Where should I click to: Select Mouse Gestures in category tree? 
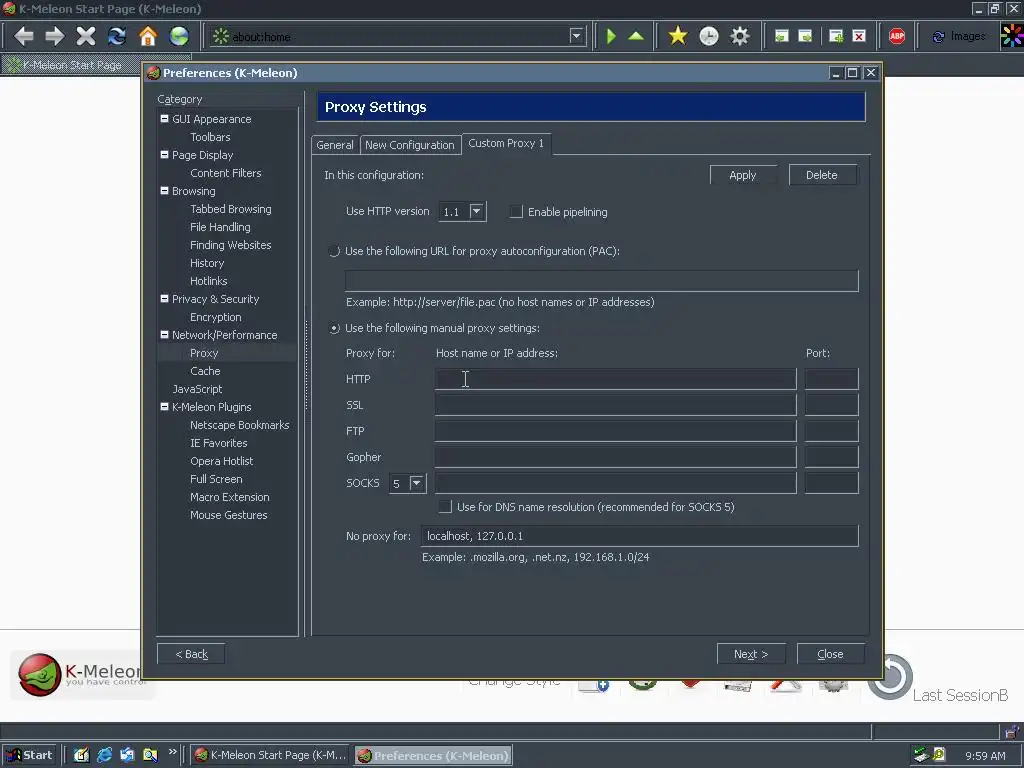point(229,515)
